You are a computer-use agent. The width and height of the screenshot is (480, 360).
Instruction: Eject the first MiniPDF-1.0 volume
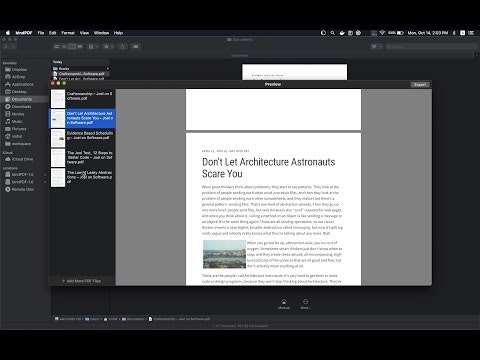tap(45, 174)
